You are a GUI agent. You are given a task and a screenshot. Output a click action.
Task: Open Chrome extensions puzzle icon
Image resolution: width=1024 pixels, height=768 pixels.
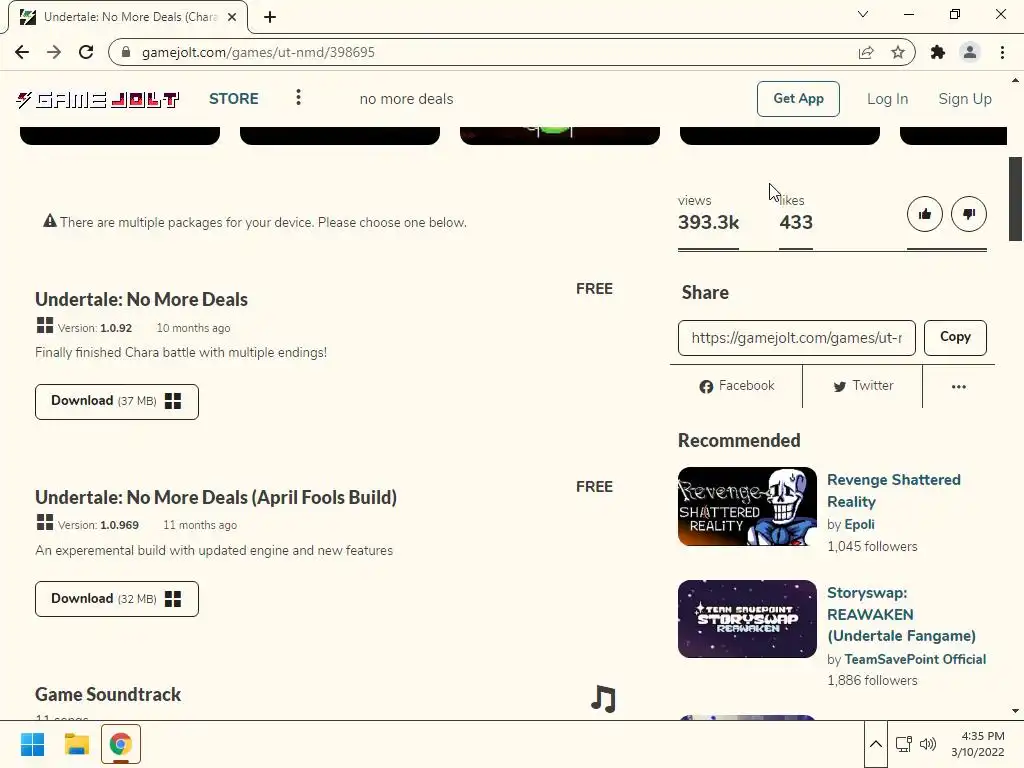pyautogui.click(x=938, y=52)
